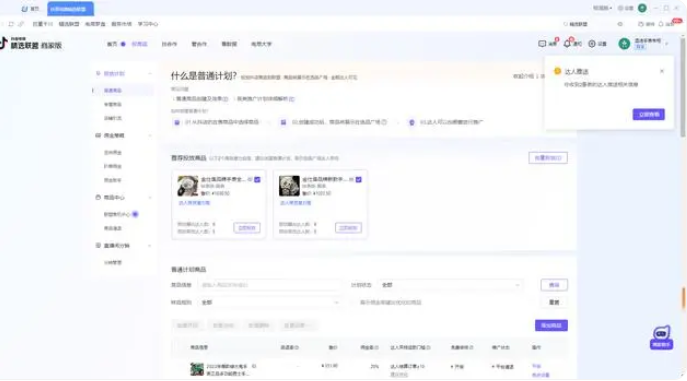Open the dropdown left of the browser settings
The height and width of the screenshot is (381, 687).
click(602, 8)
